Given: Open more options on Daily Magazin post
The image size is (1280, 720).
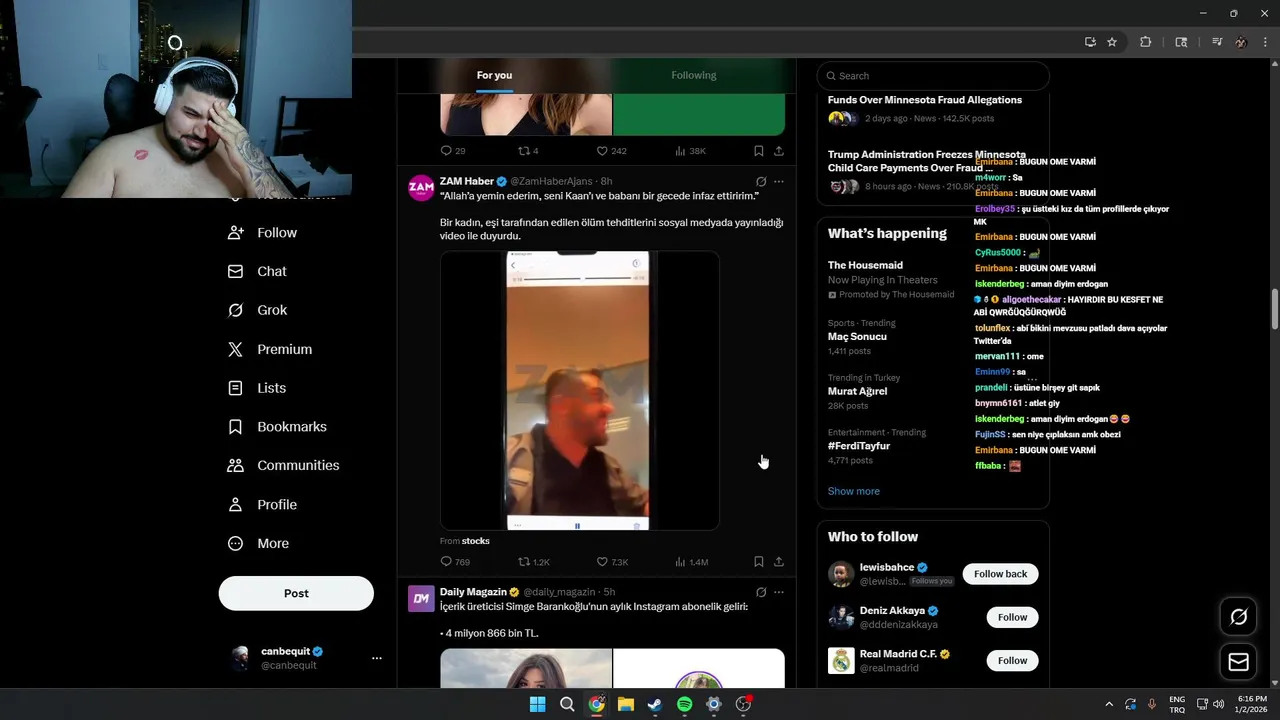Looking at the screenshot, I should click(x=779, y=592).
